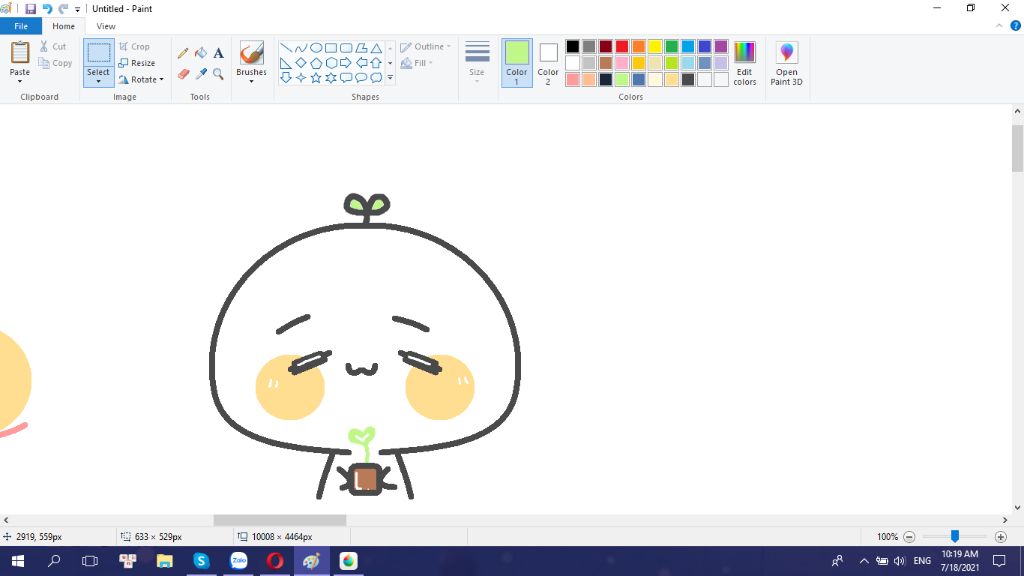Image resolution: width=1024 pixels, height=576 pixels.
Task: Open Edit colors dialog
Action: click(744, 63)
